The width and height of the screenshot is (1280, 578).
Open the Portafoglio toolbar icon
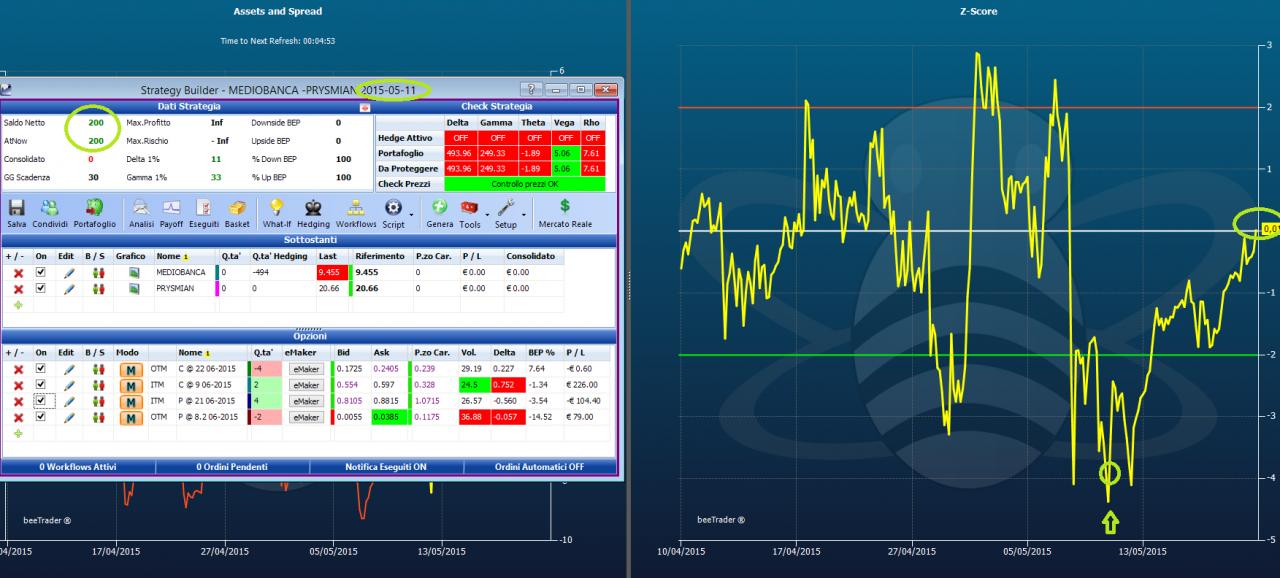coord(94,207)
